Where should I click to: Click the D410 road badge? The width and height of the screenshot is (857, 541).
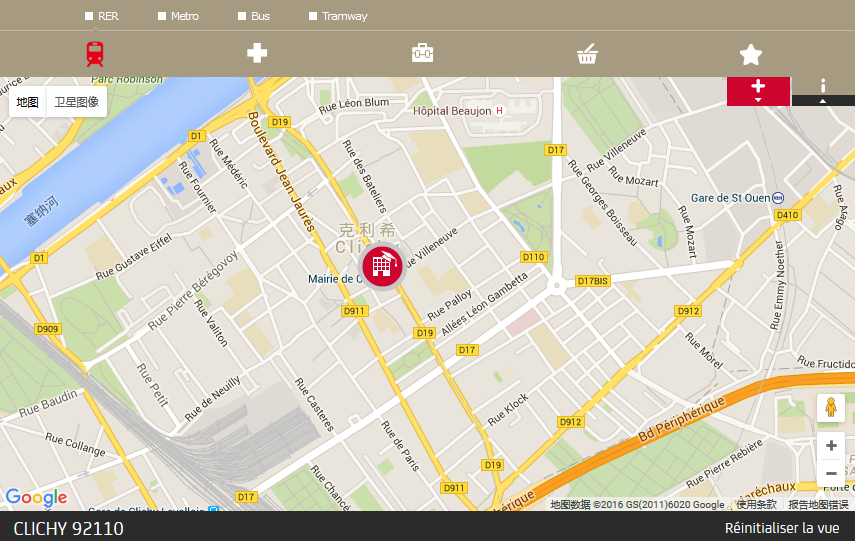tap(788, 215)
